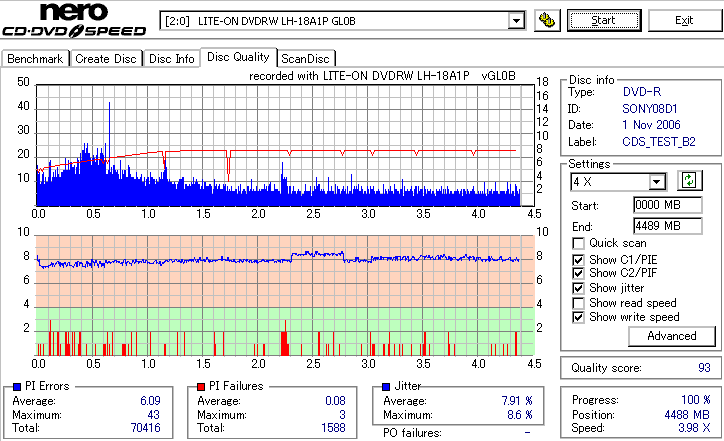
Task: Click the Exit button
Action: [x=684, y=20]
